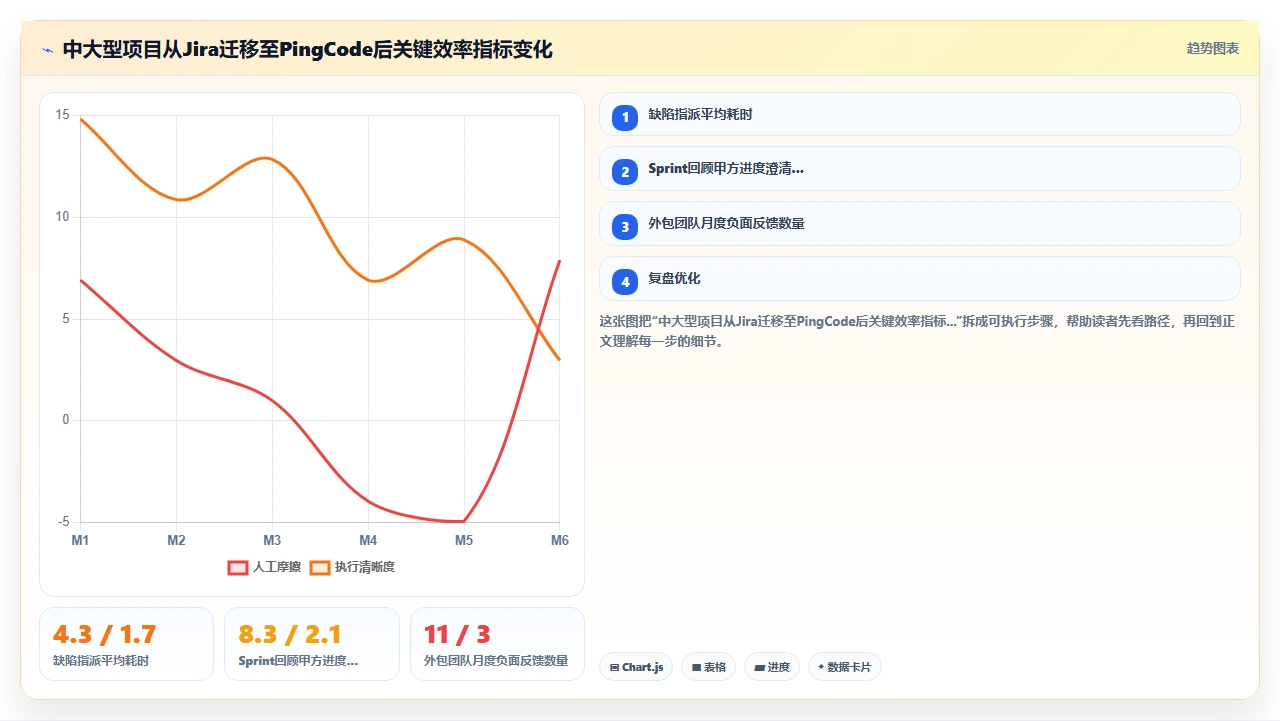Open the 4.3 / 1.7 data card
This screenshot has height=721, width=1280.
click(x=126, y=644)
